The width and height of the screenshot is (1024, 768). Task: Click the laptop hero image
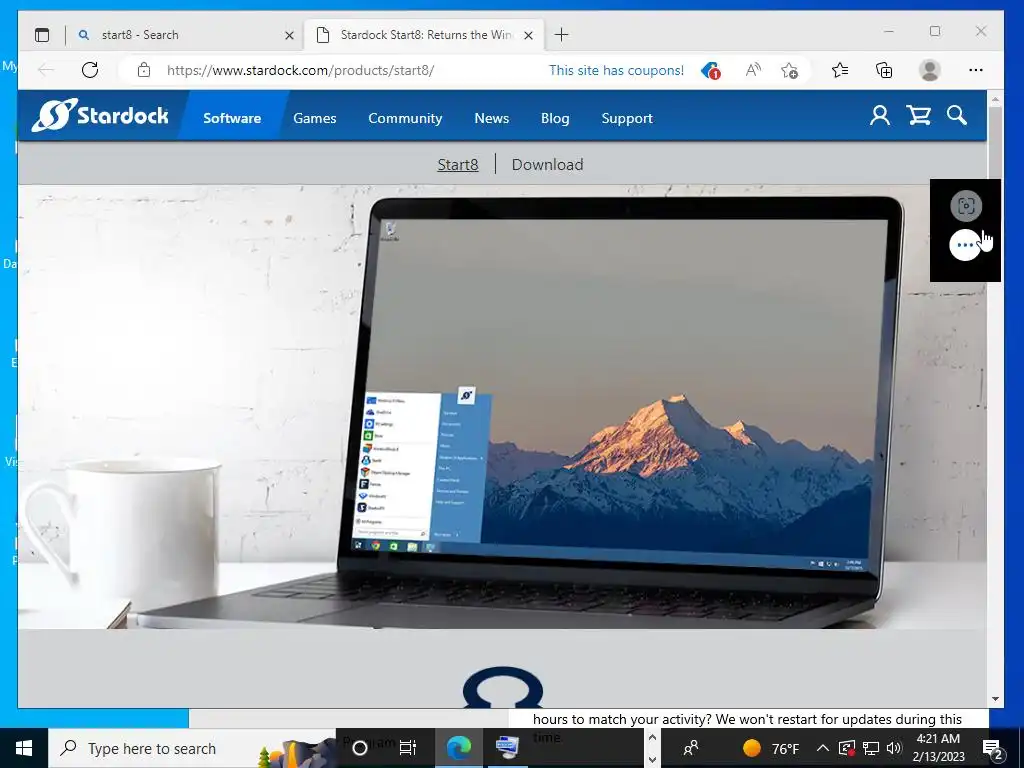(502, 407)
